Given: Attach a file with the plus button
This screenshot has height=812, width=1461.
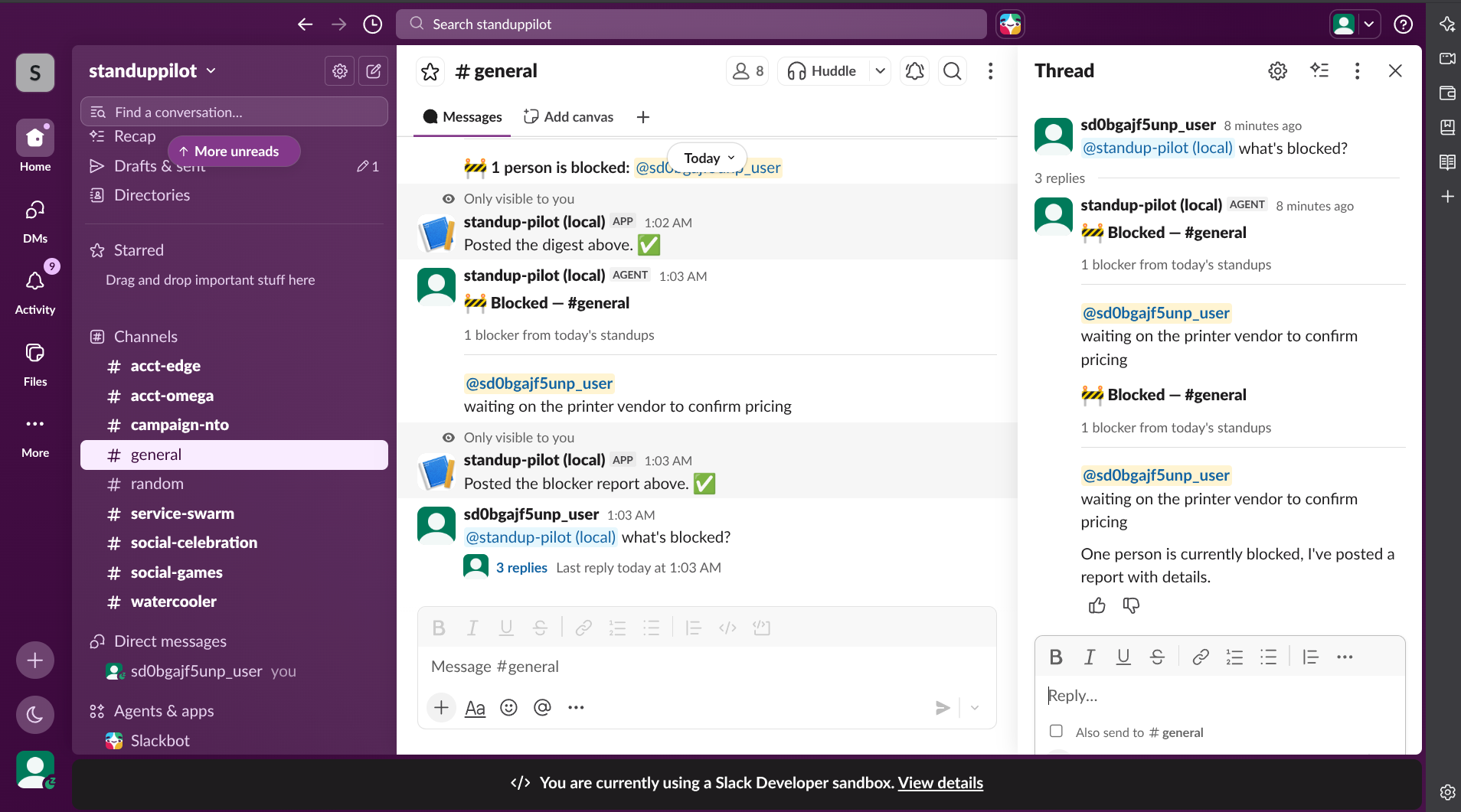Looking at the screenshot, I should coord(441,708).
